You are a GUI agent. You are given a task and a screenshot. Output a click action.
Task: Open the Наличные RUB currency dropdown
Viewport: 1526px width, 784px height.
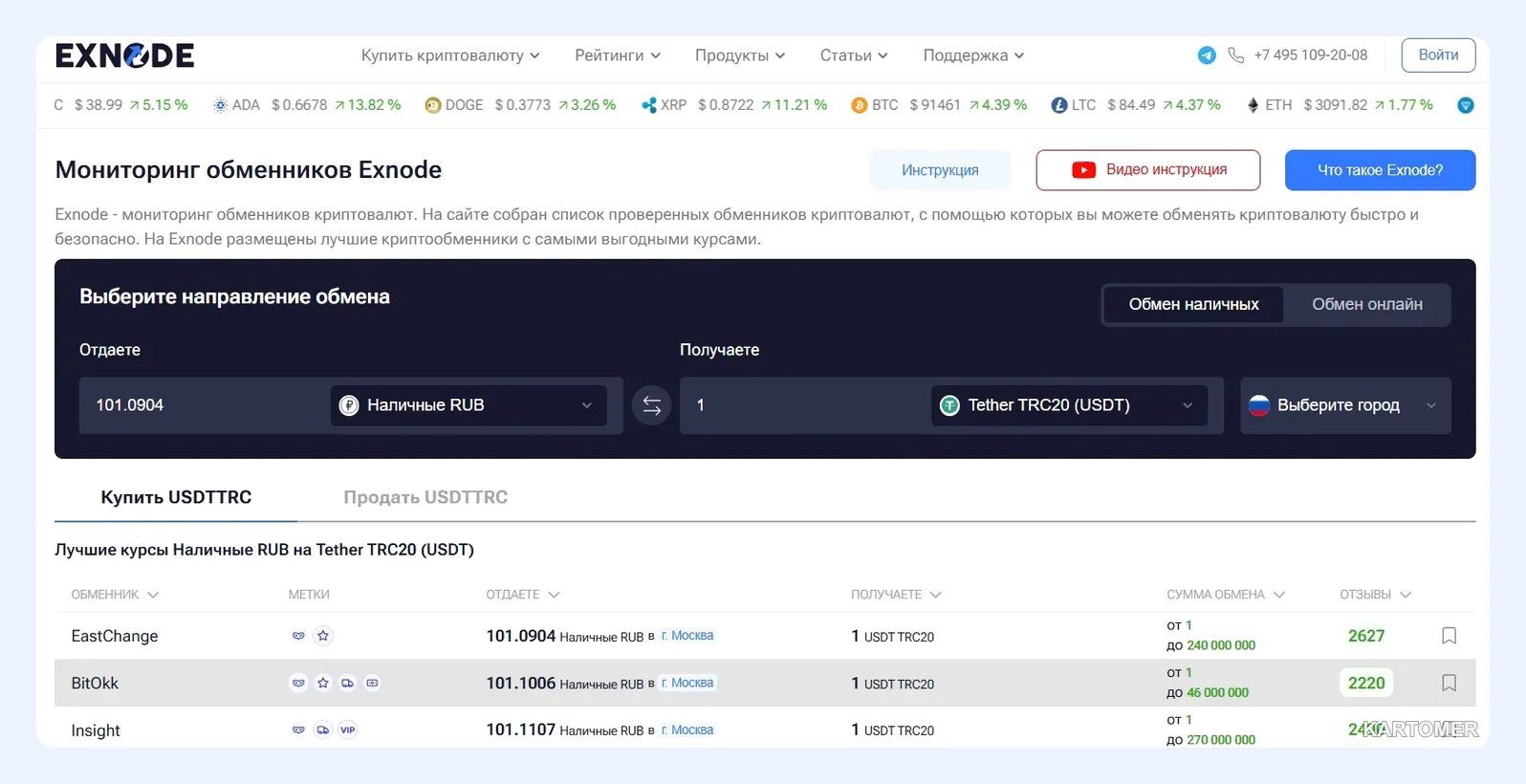point(469,405)
